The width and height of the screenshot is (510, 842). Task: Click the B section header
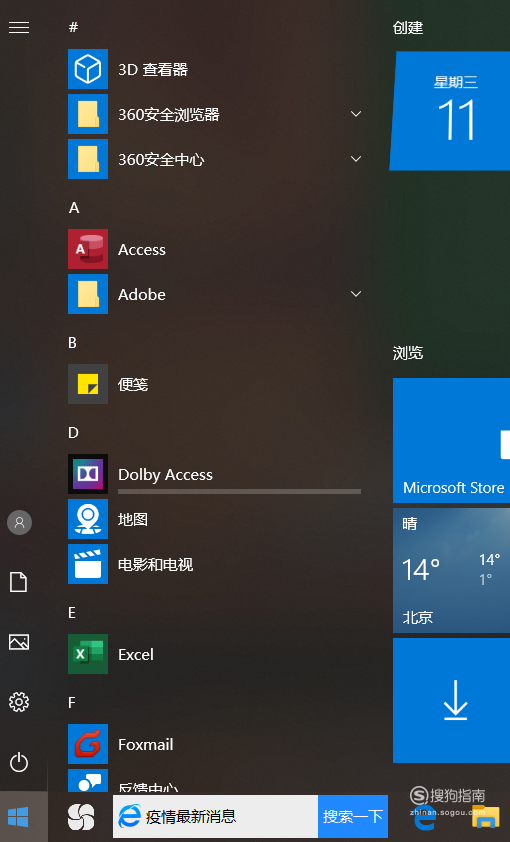click(72, 343)
